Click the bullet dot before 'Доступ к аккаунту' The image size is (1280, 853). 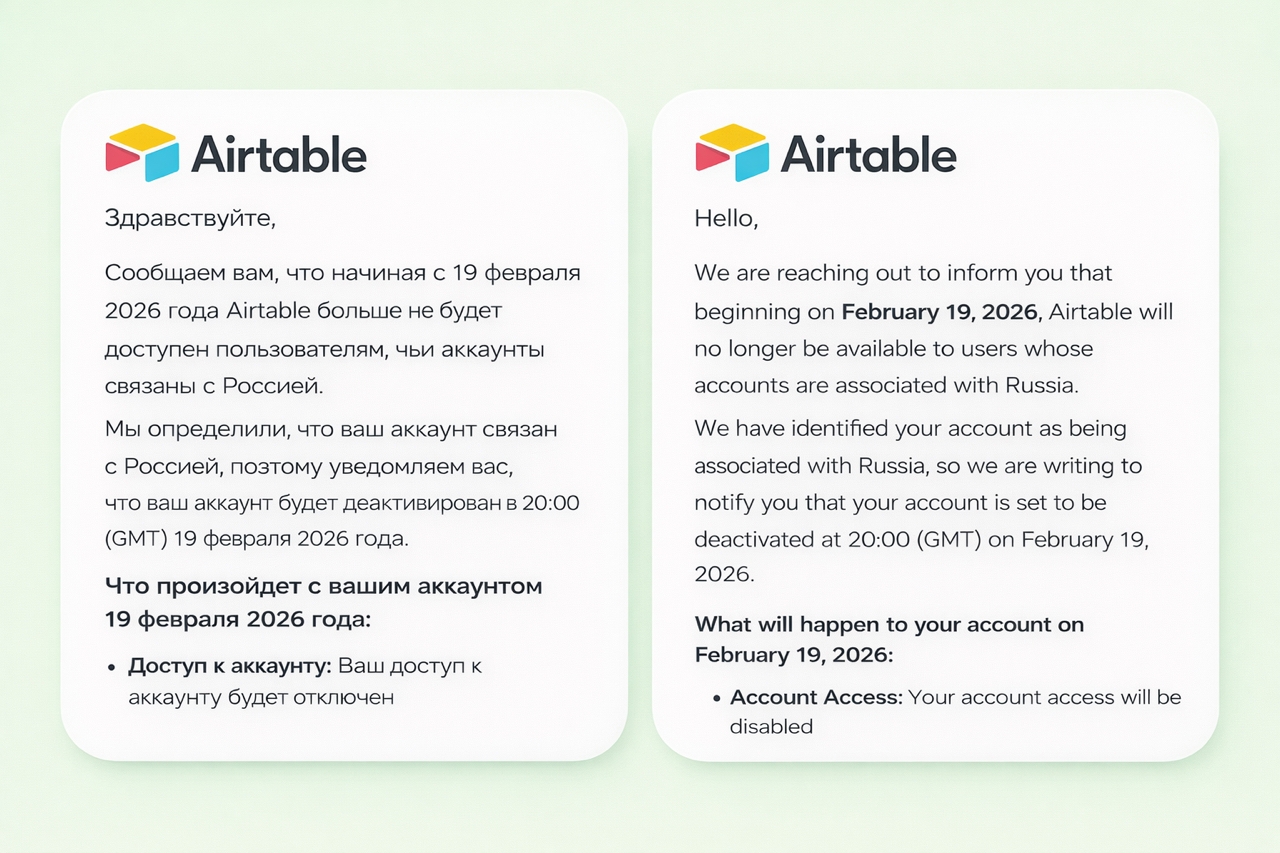pos(112,666)
